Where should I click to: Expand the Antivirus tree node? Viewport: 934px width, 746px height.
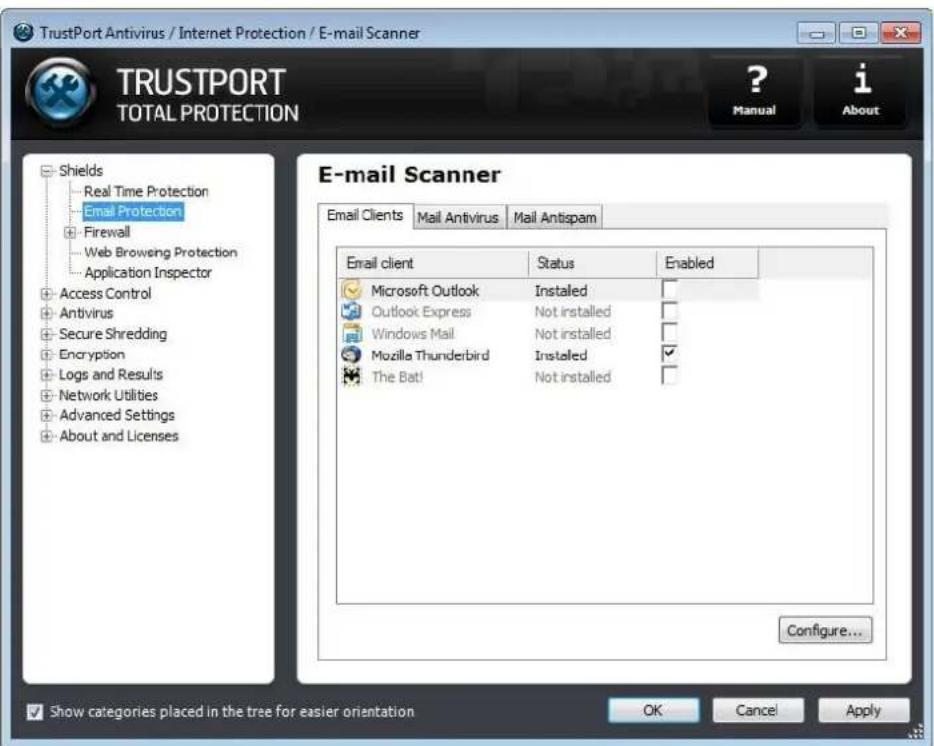[x=46, y=313]
